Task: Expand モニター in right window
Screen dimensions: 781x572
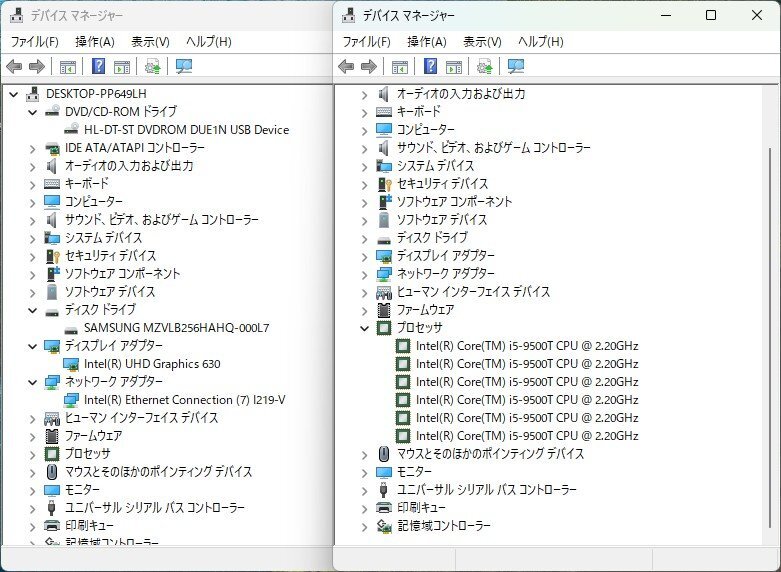Action: tap(365, 473)
